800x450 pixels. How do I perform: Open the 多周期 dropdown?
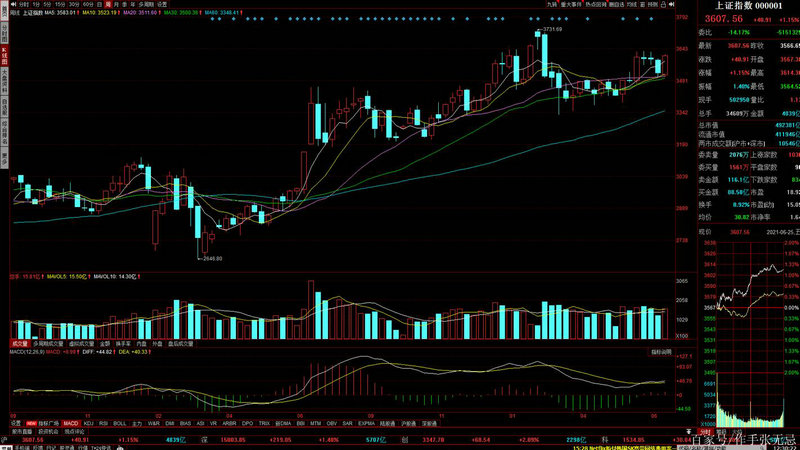point(136,4)
